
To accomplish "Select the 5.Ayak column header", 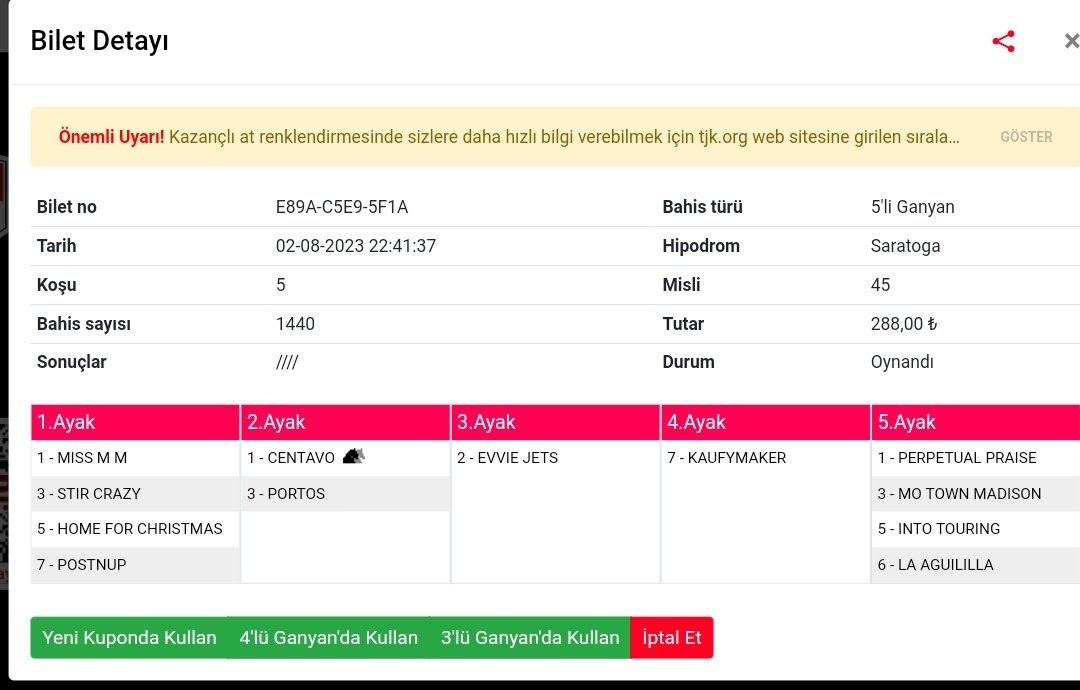I will pyautogui.click(x=976, y=422).
